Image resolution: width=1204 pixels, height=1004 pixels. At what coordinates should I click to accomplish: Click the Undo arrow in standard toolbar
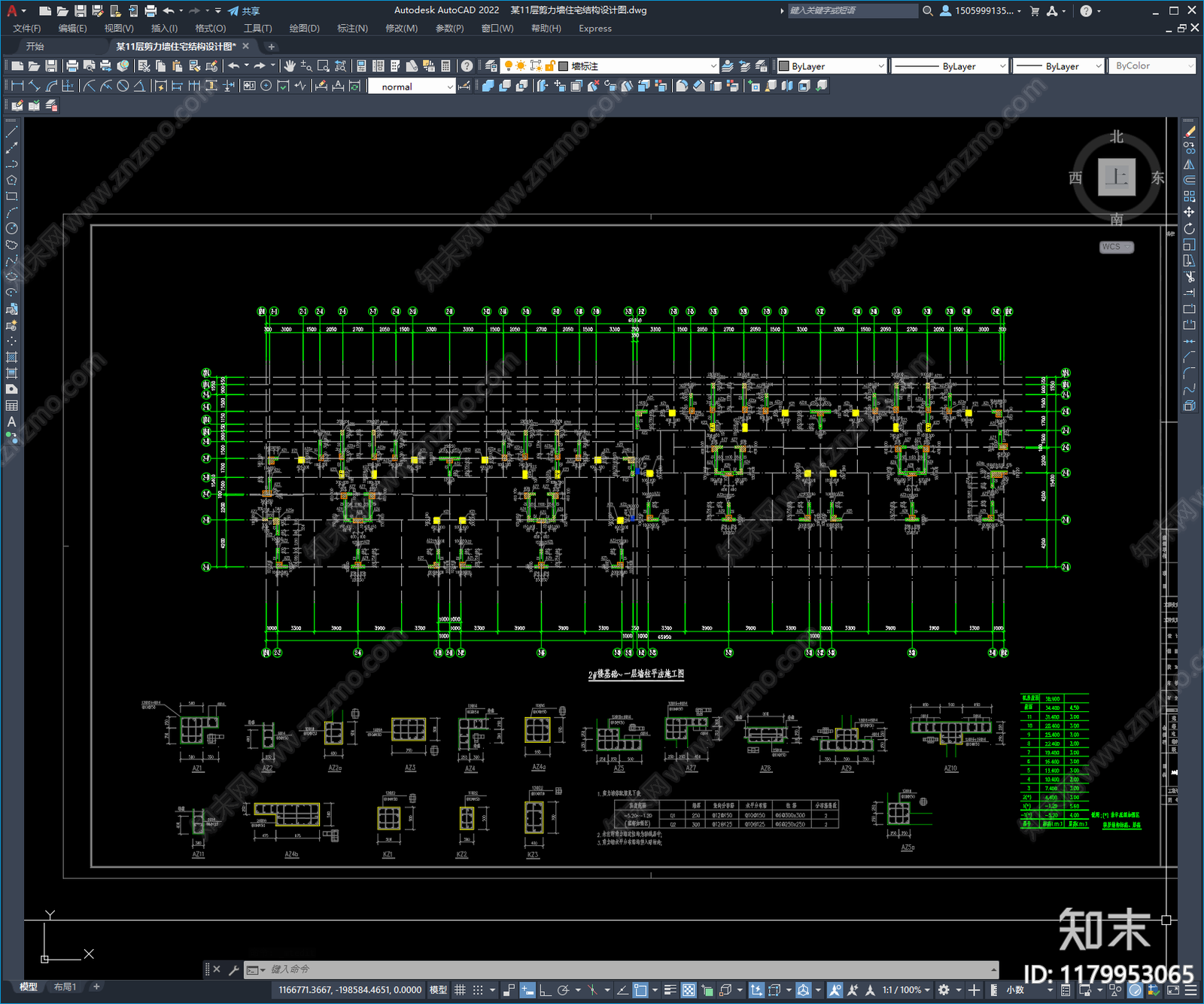(x=234, y=66)
